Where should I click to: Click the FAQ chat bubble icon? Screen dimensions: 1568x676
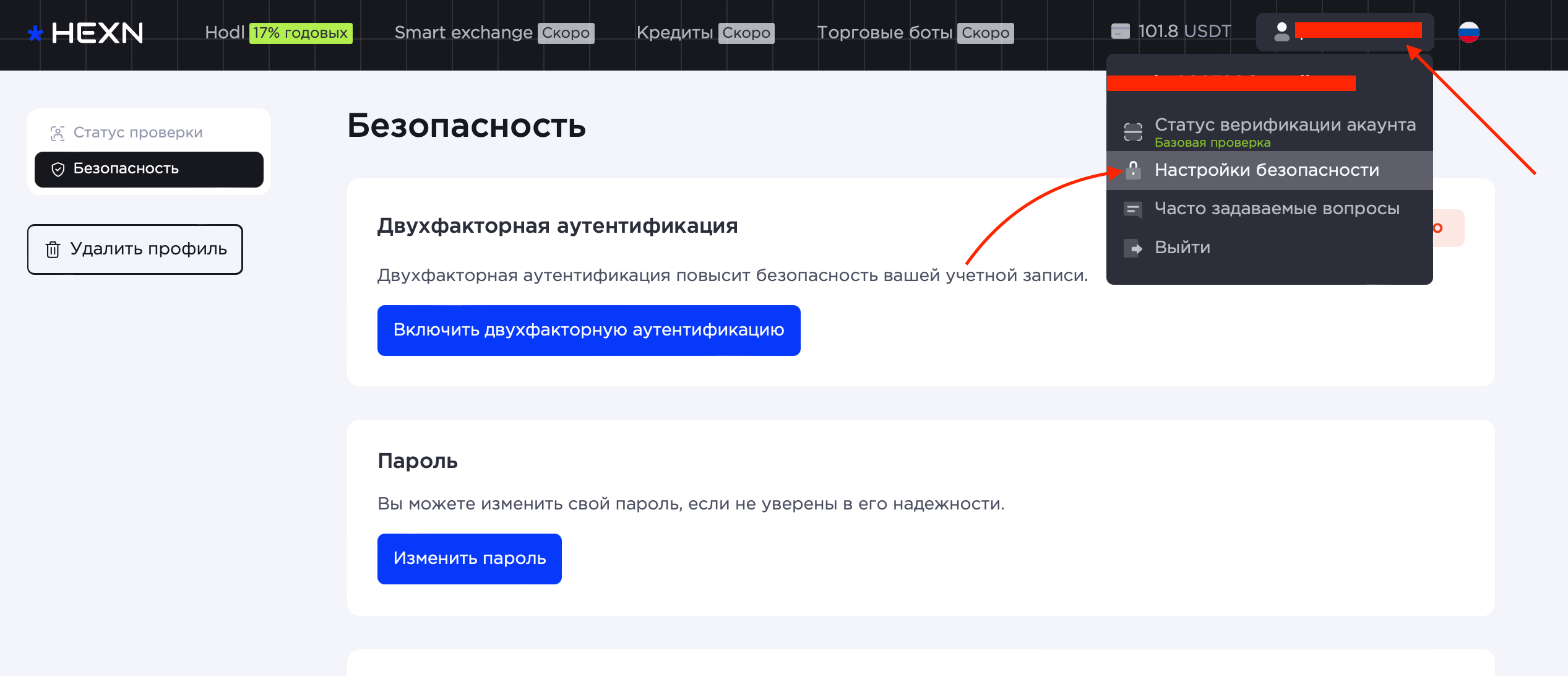tap(1133, 209)
